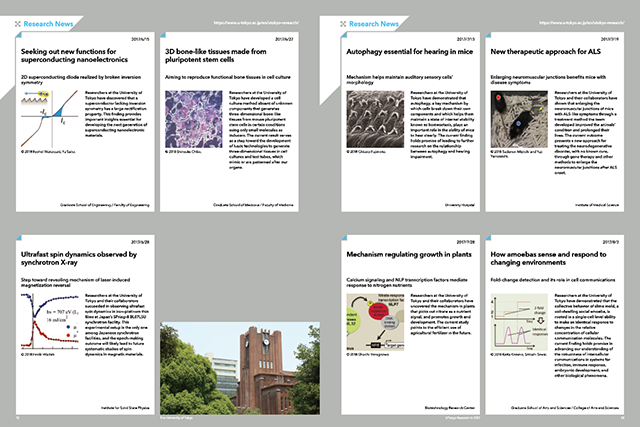Click the Research News icon on right page
The height and width of the screenshot is (427, 640).
pyautogui.click(x=343, y=24)
